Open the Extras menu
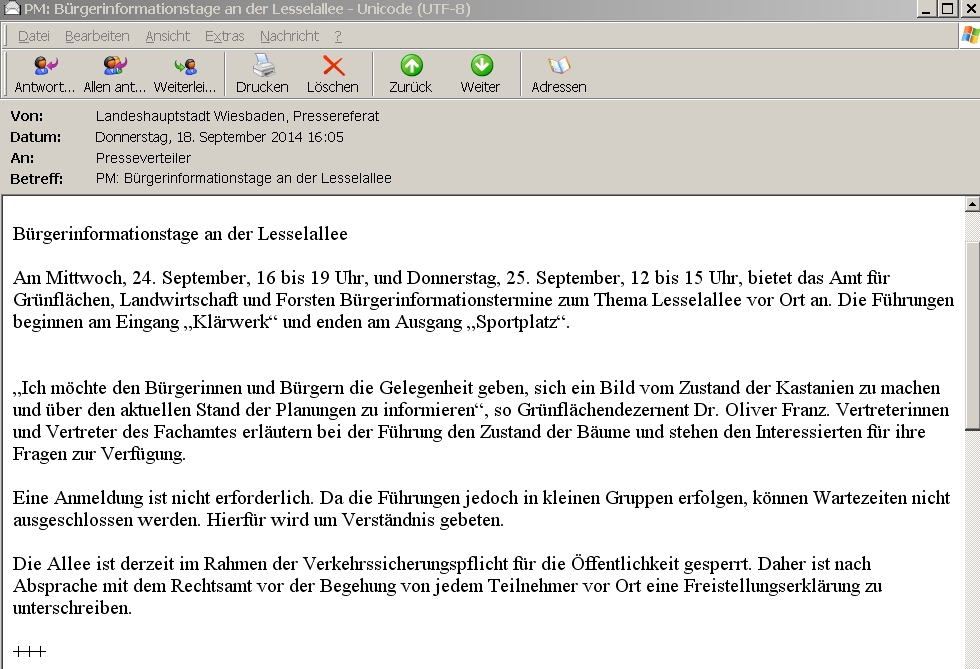The height and width of the screenshot is (669, 980). (224, 36)
